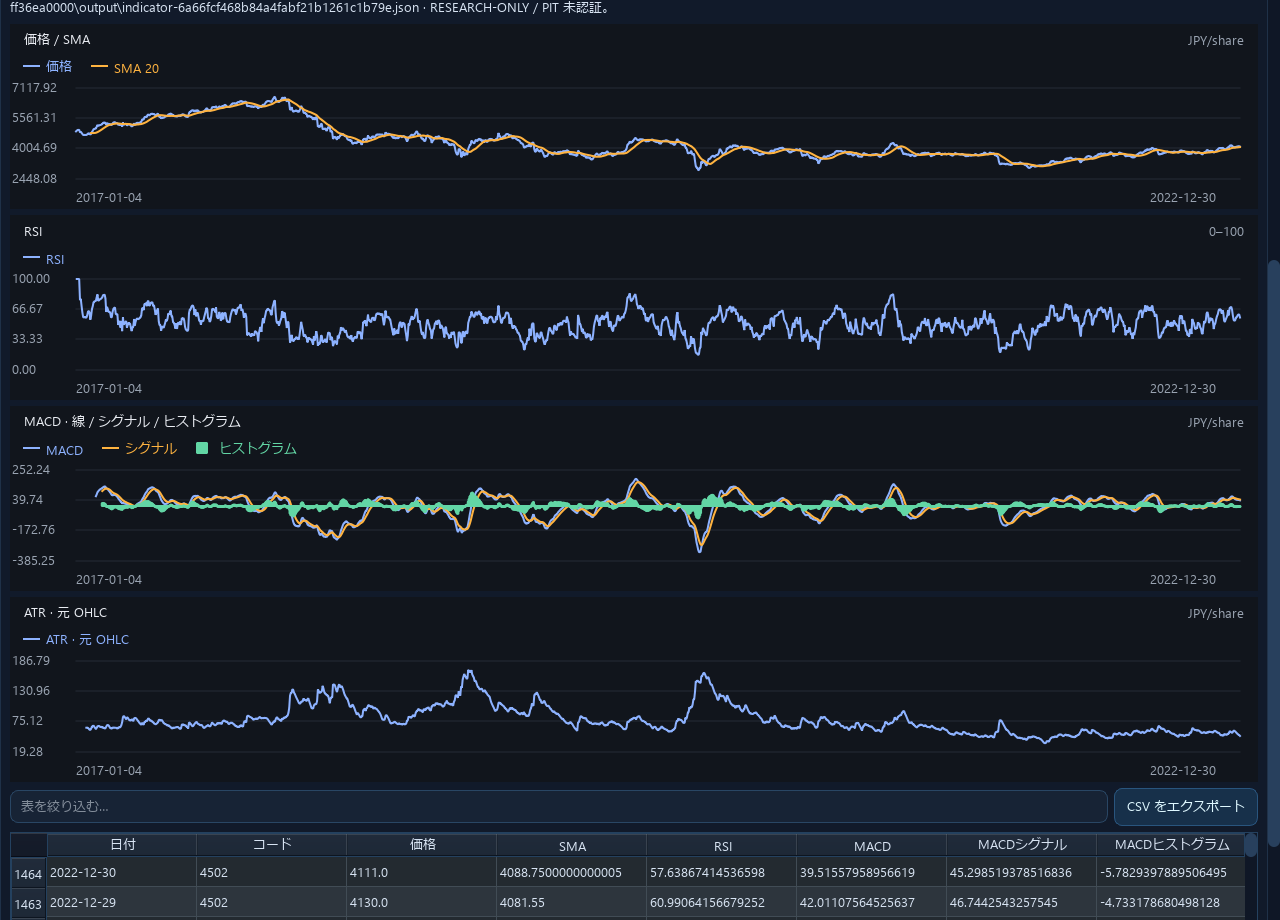Toggle the 価格 legend entry in price chart
The image size is (1280, 920).
(x=48, y=66)
